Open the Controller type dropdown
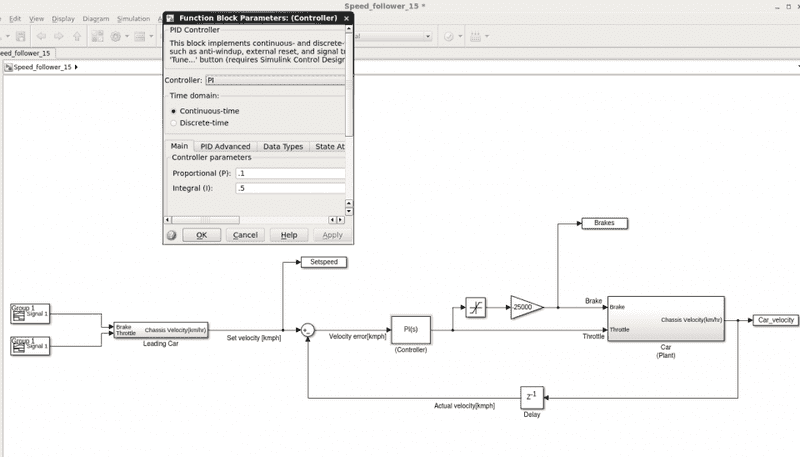800x457 pixels. click(275, 79)
